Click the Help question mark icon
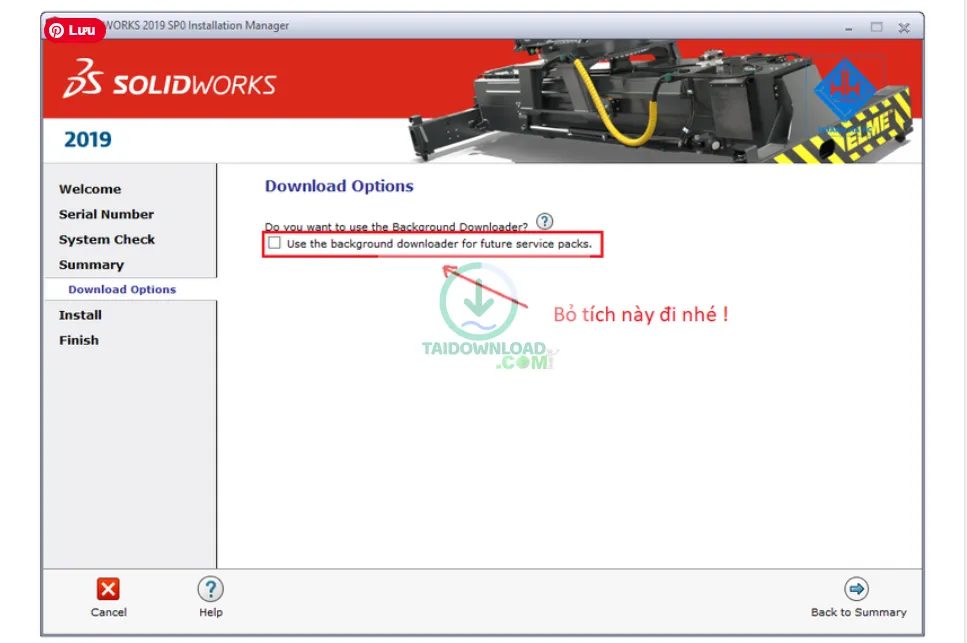967x643 pixels. click(210, 589)
